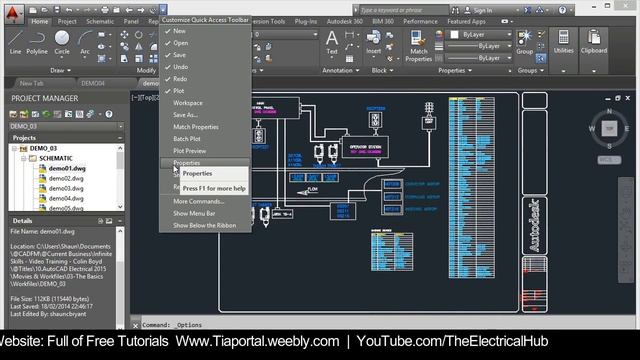Select demo01.dwg in project tree

[x=67, y=168]
